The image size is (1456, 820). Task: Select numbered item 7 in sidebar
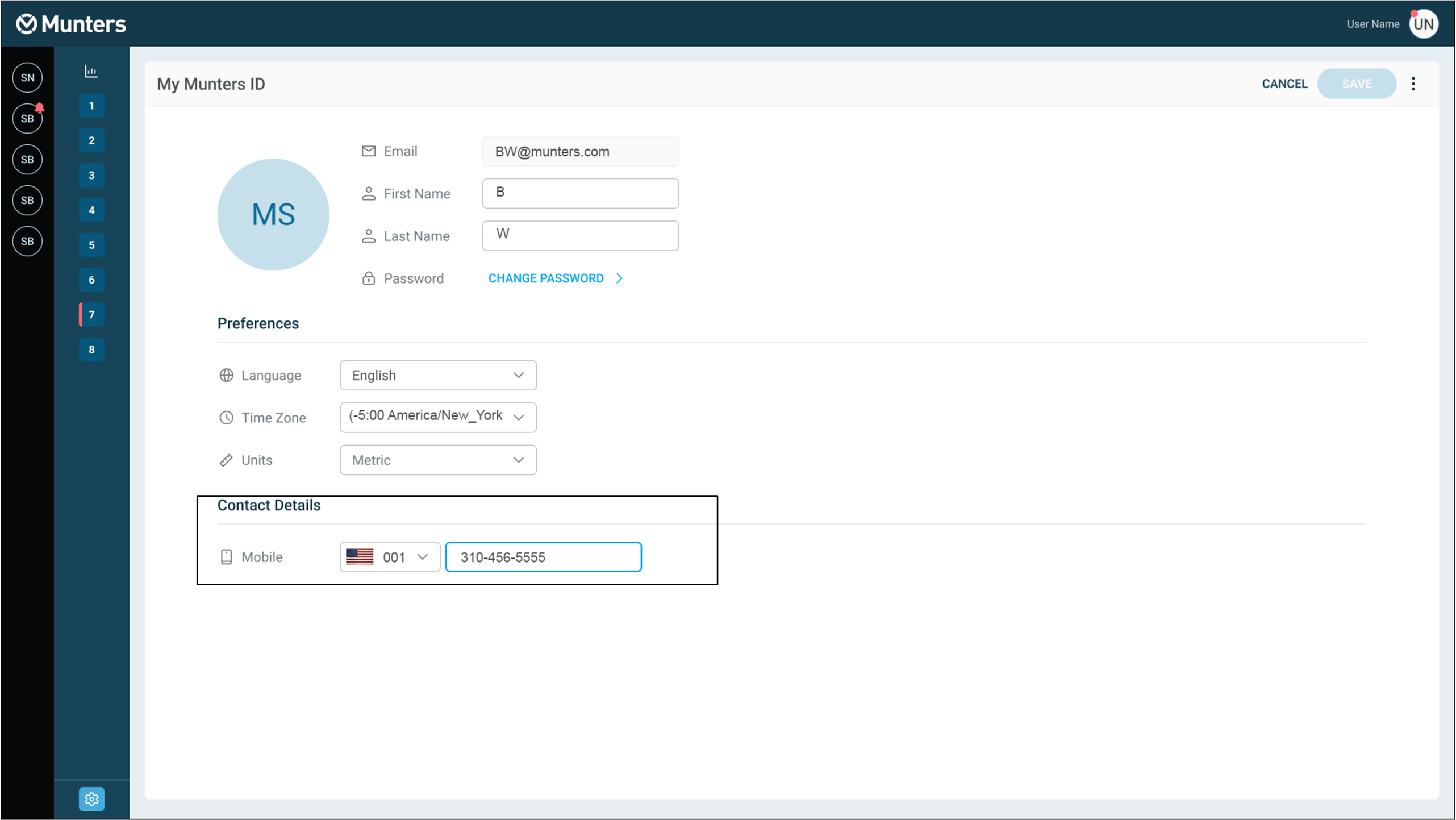coord(91,315)
